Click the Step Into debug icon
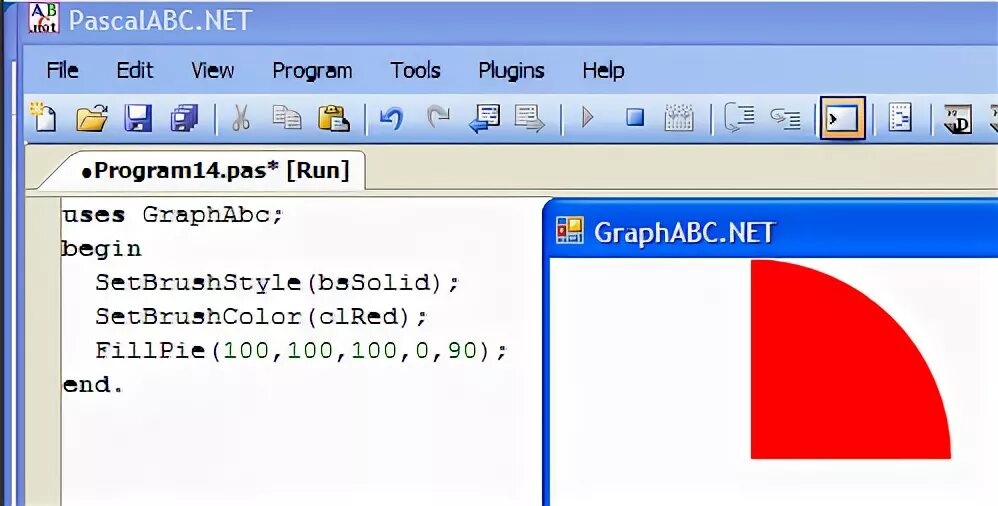998x506 pixels. point(739,118)
